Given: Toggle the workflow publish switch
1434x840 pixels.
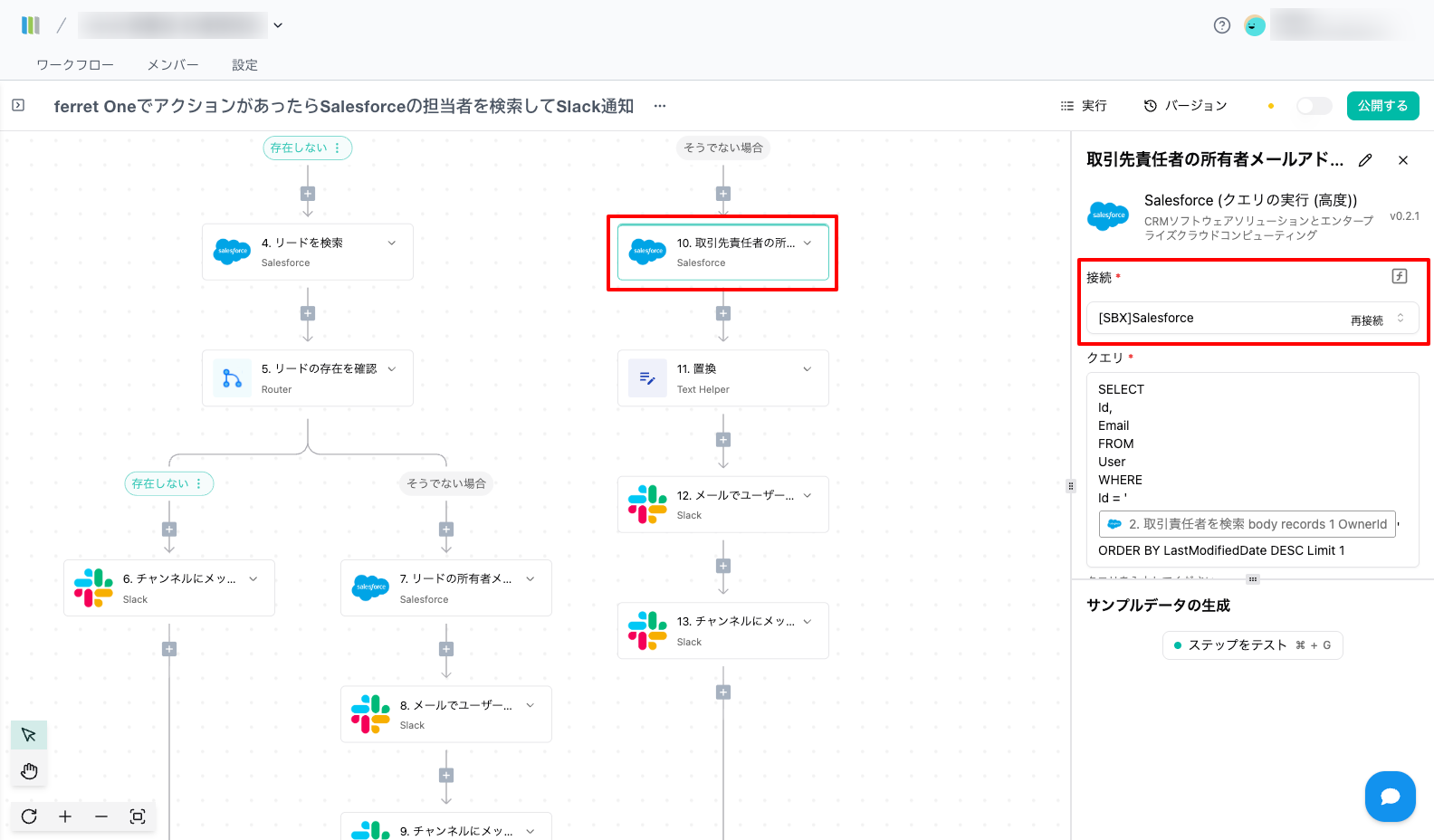Looking at the screenshot, I should [x=1314, y=106].
